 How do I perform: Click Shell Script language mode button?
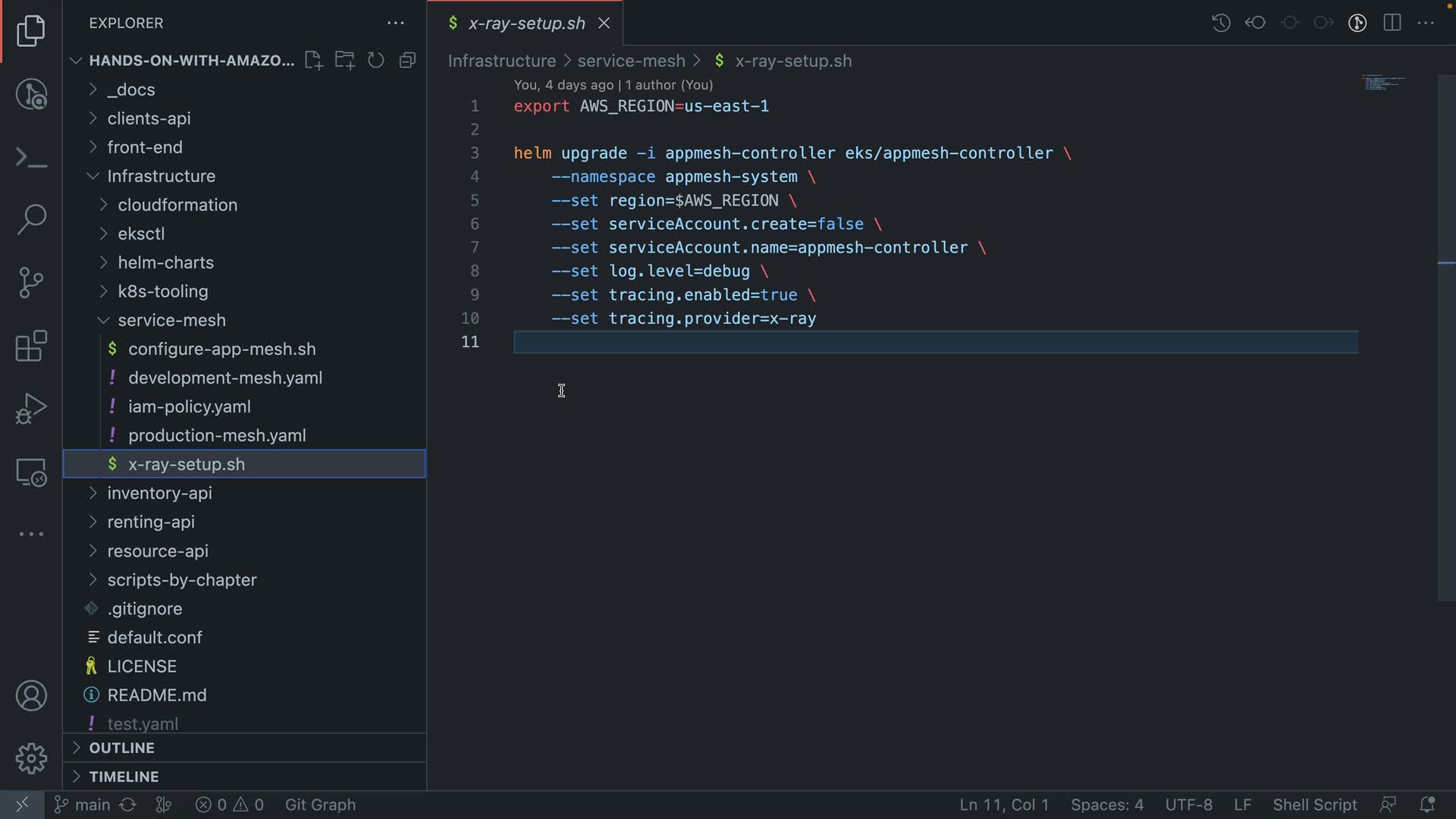[1314, 805]
